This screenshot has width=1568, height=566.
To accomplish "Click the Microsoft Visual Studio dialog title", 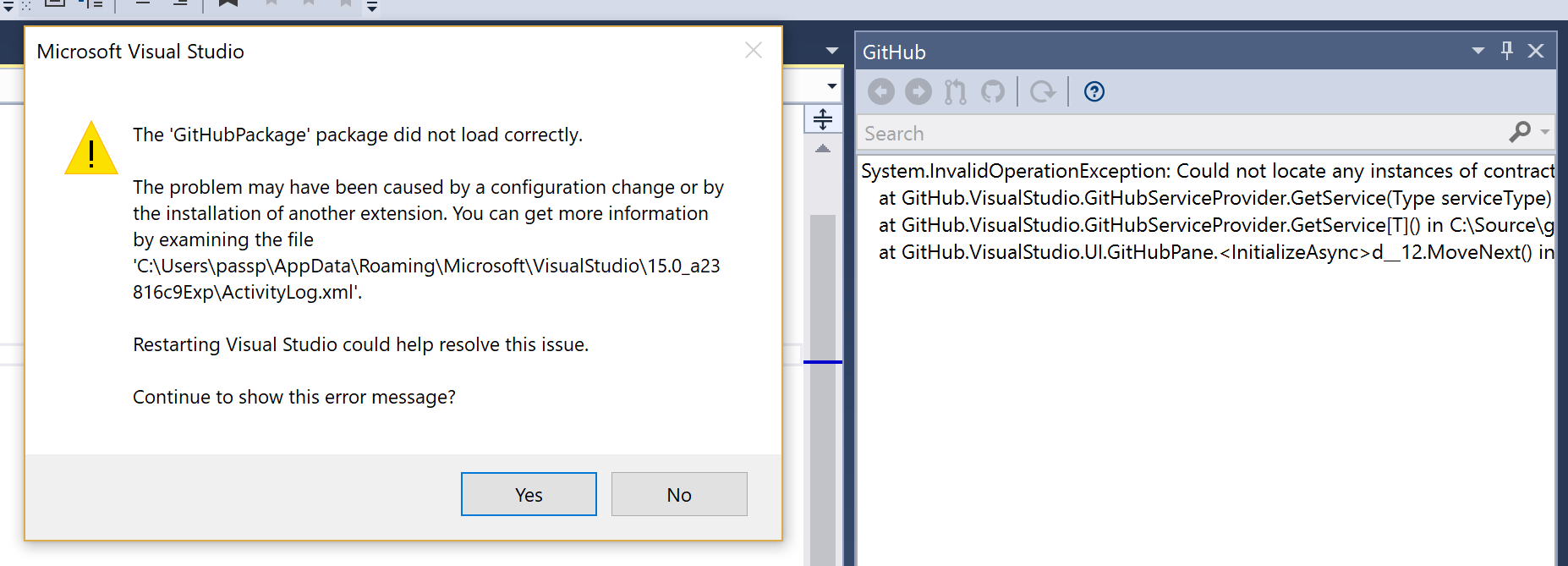I will click(x=140, y=51).
